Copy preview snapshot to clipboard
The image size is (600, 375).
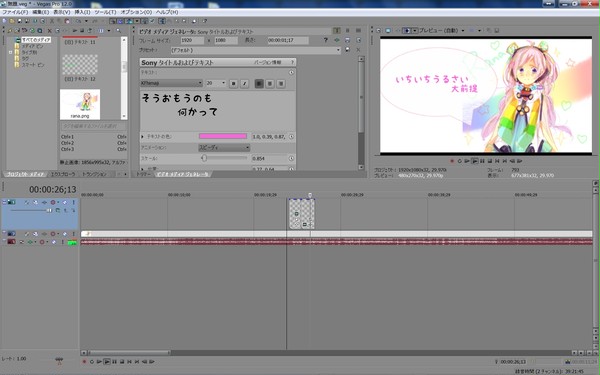point(488,30)
